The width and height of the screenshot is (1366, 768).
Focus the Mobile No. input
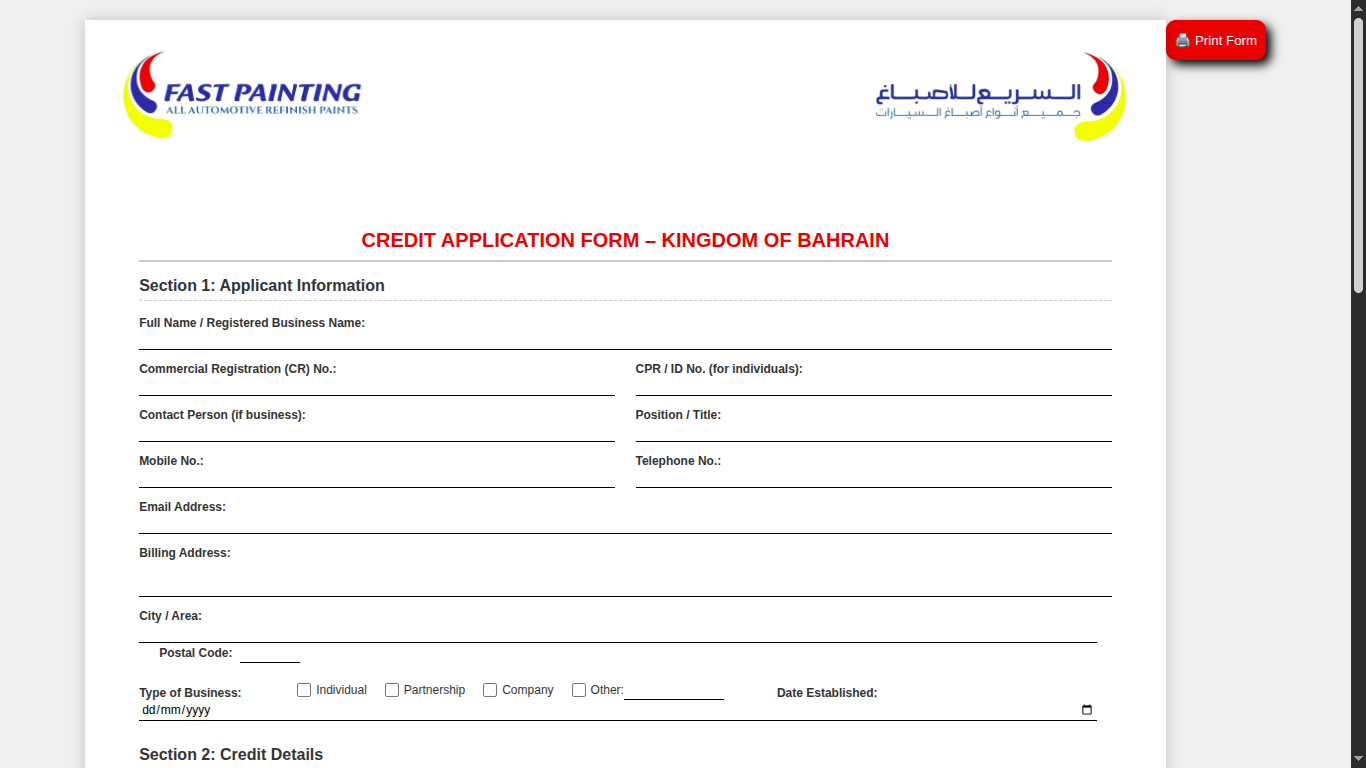click(x=376, y=478)
